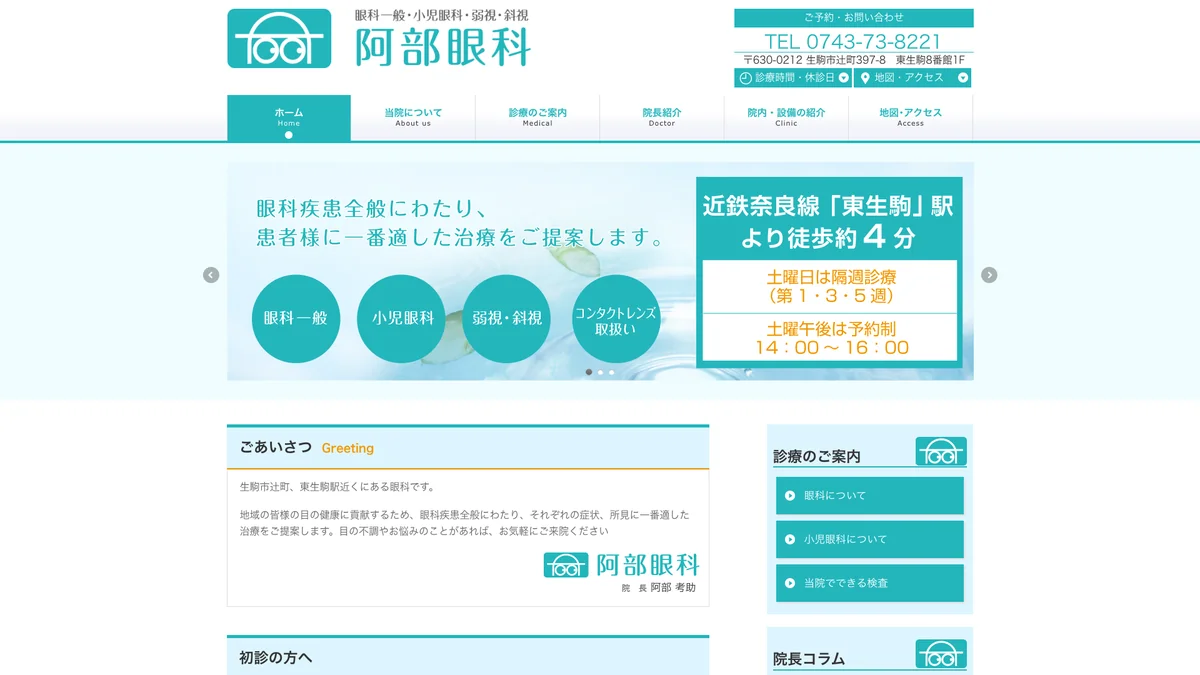Select 診療のご案内 Medical in navigation bar
Viewport: 1200px width, 675px height.
(537, 118)
